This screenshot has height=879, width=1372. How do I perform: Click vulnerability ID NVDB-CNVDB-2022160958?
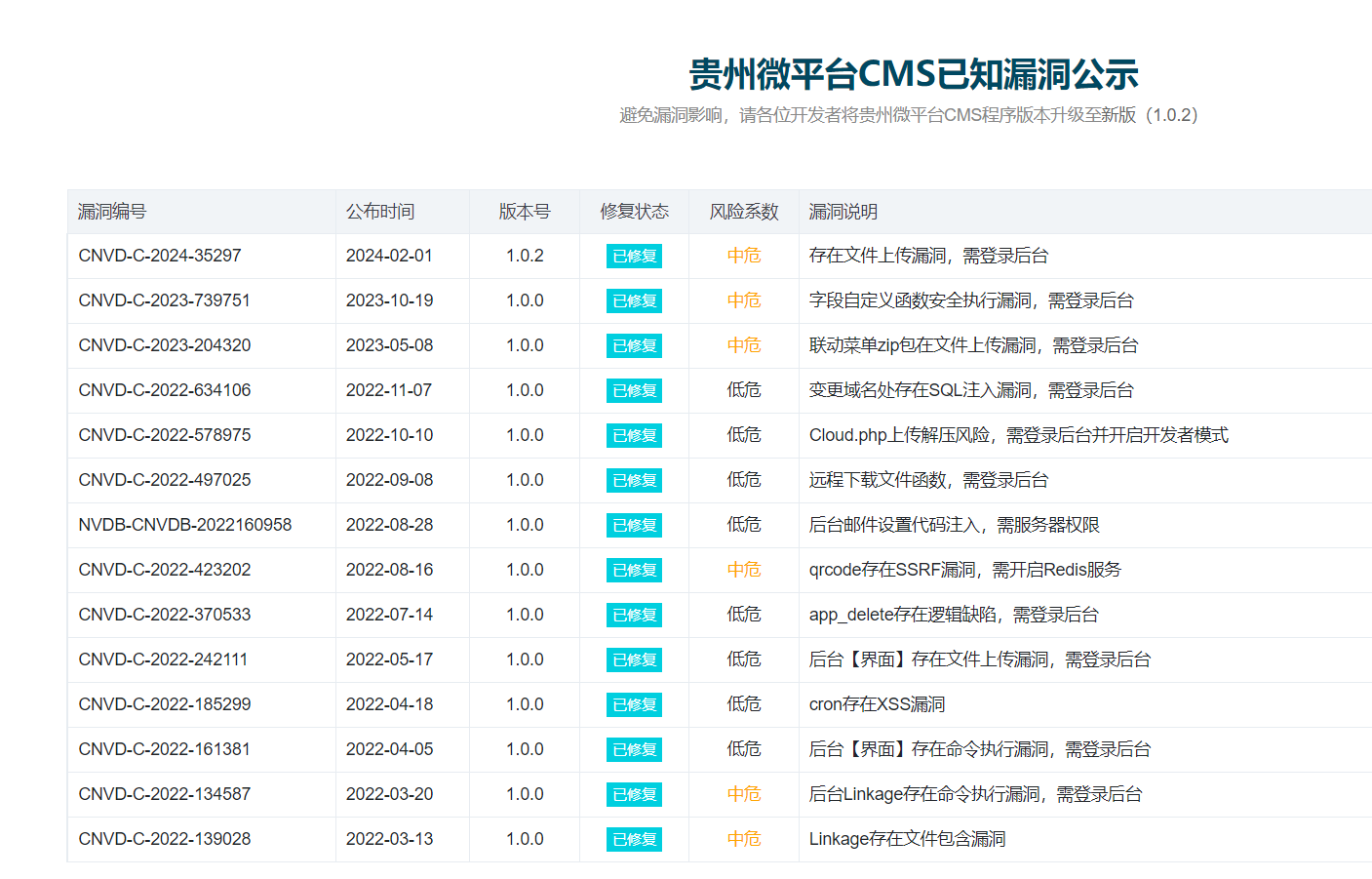tap(185, 525)
